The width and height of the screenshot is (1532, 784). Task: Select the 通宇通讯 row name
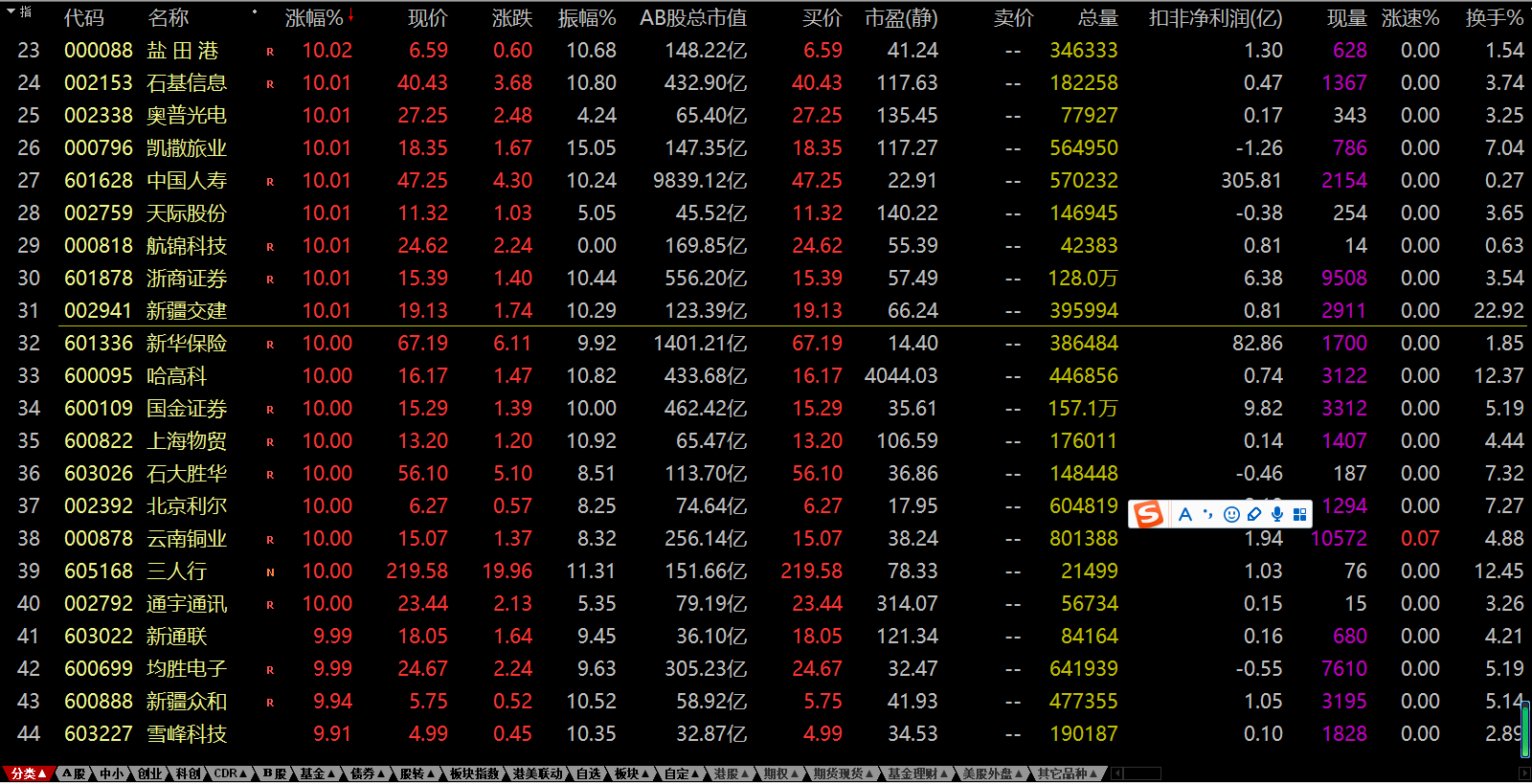[187, 604]
